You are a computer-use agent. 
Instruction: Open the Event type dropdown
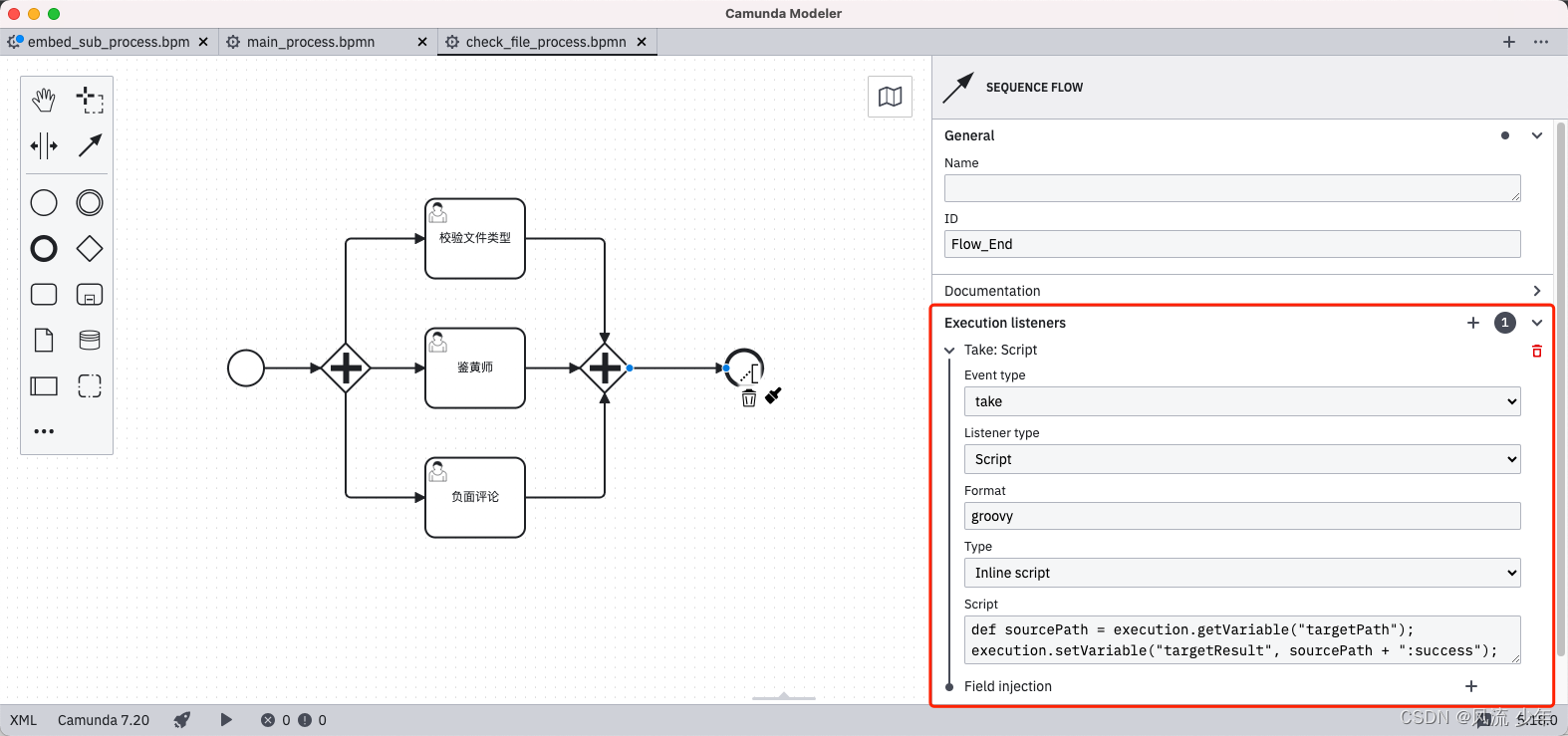click(x=1242, y=401)
